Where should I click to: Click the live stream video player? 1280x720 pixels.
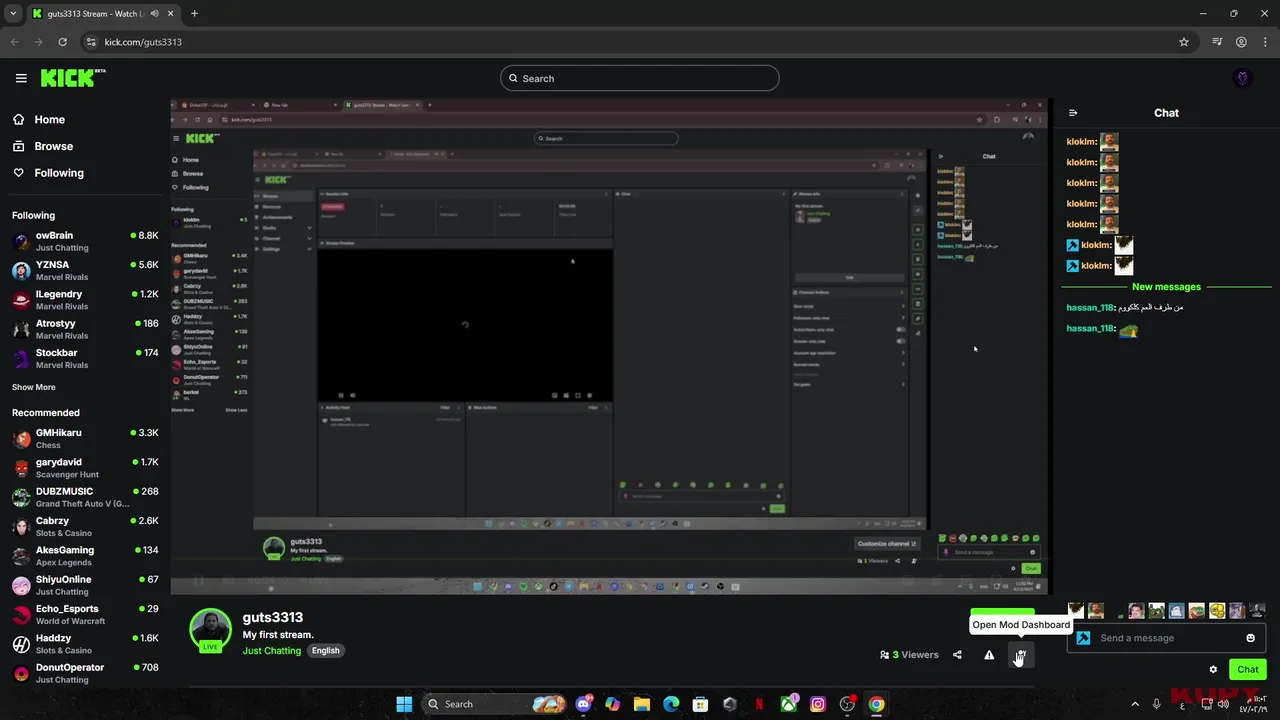click(x=609, y=346)
